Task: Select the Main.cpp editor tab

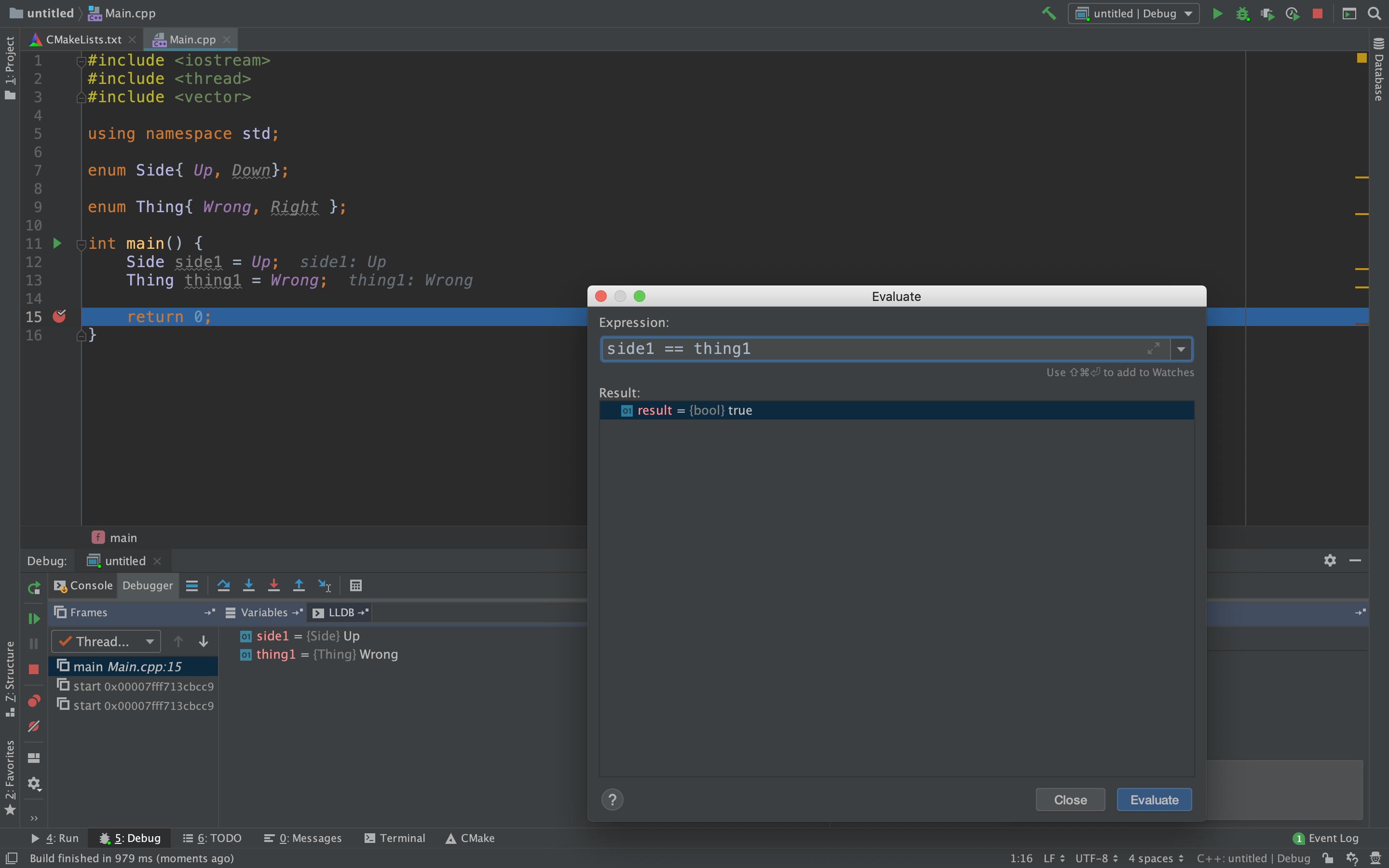Action: click(191, 40)
